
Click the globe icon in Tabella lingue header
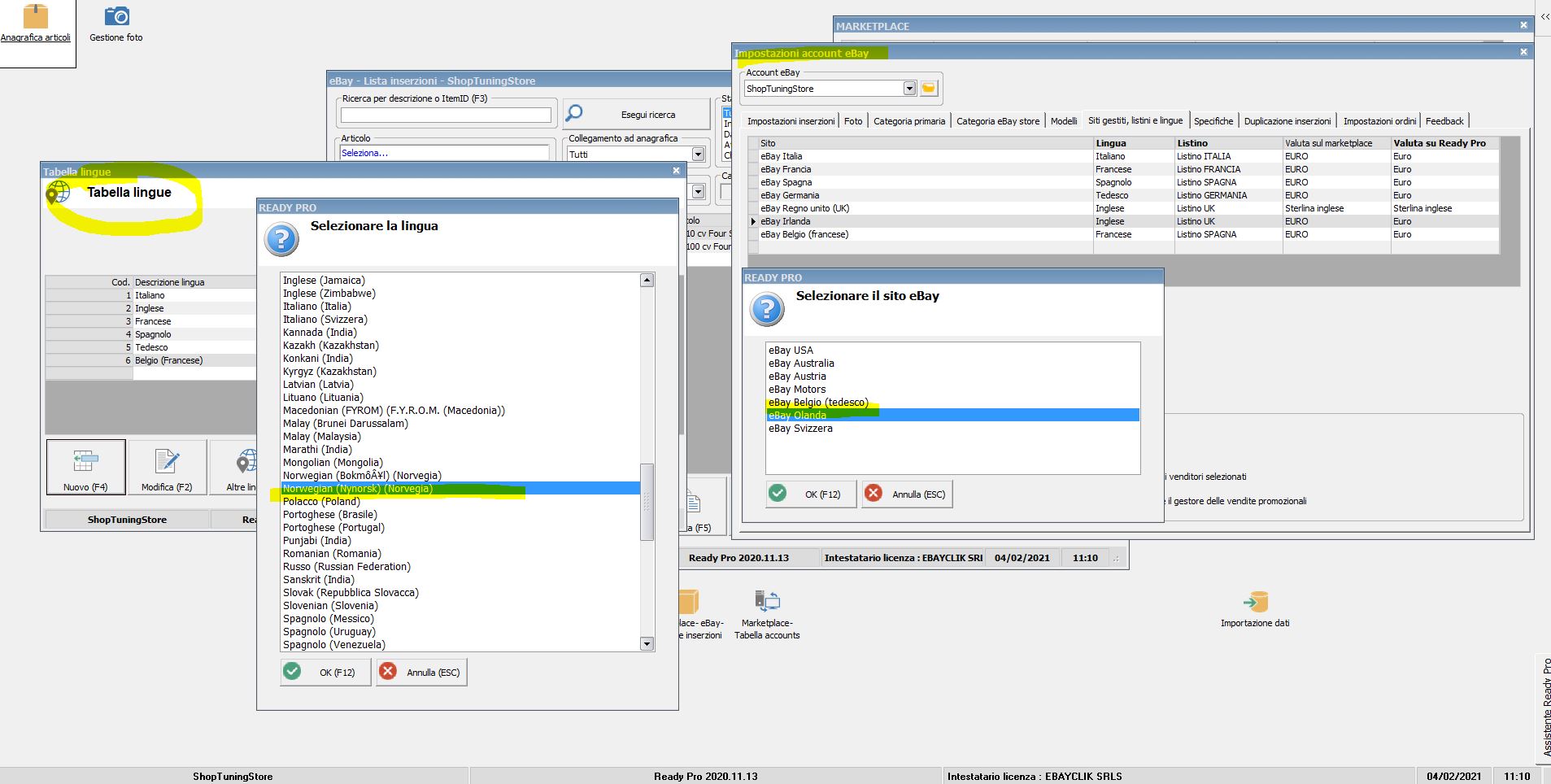pyautogui.click(x=58, y=193)
